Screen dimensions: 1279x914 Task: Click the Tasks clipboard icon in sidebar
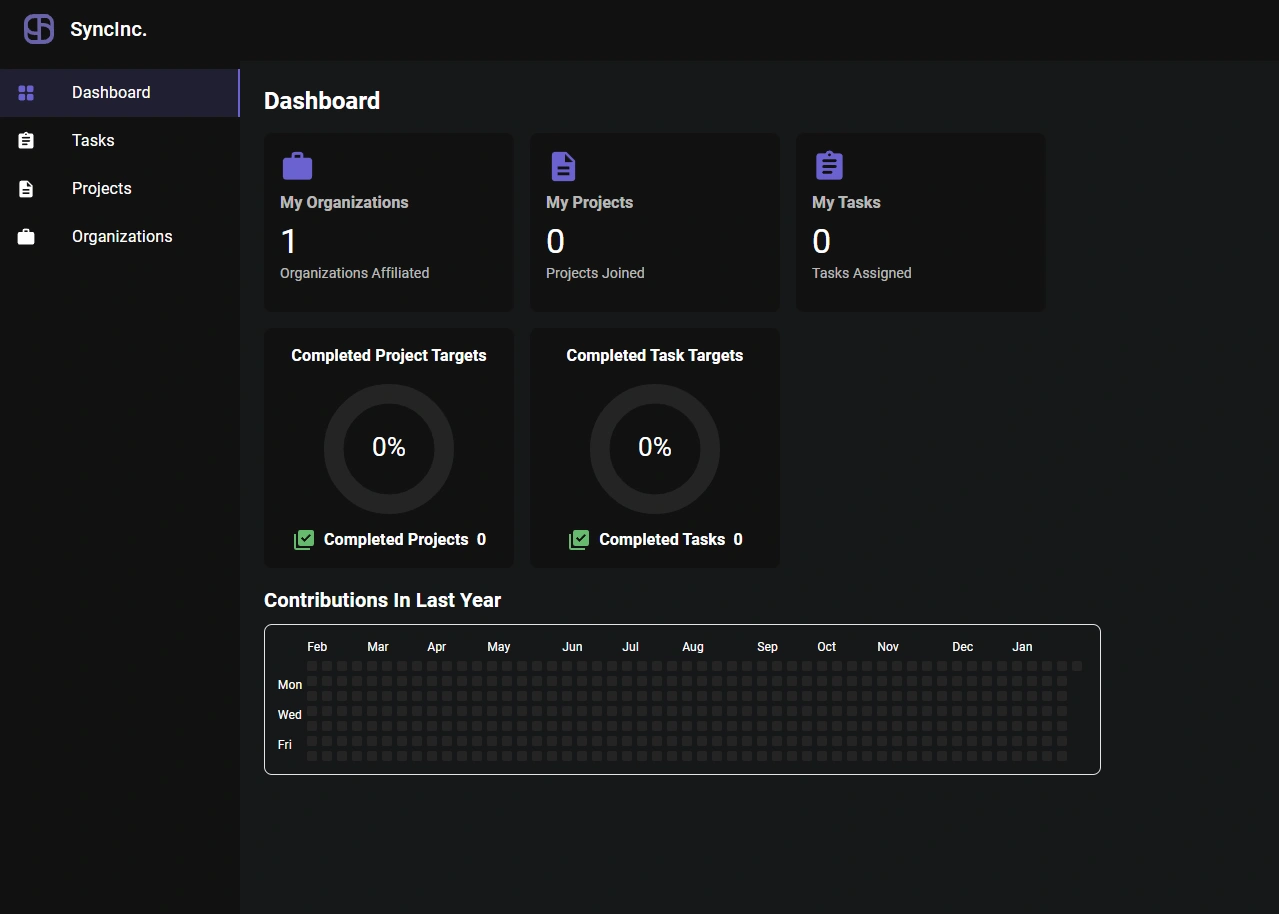point(27,141)
